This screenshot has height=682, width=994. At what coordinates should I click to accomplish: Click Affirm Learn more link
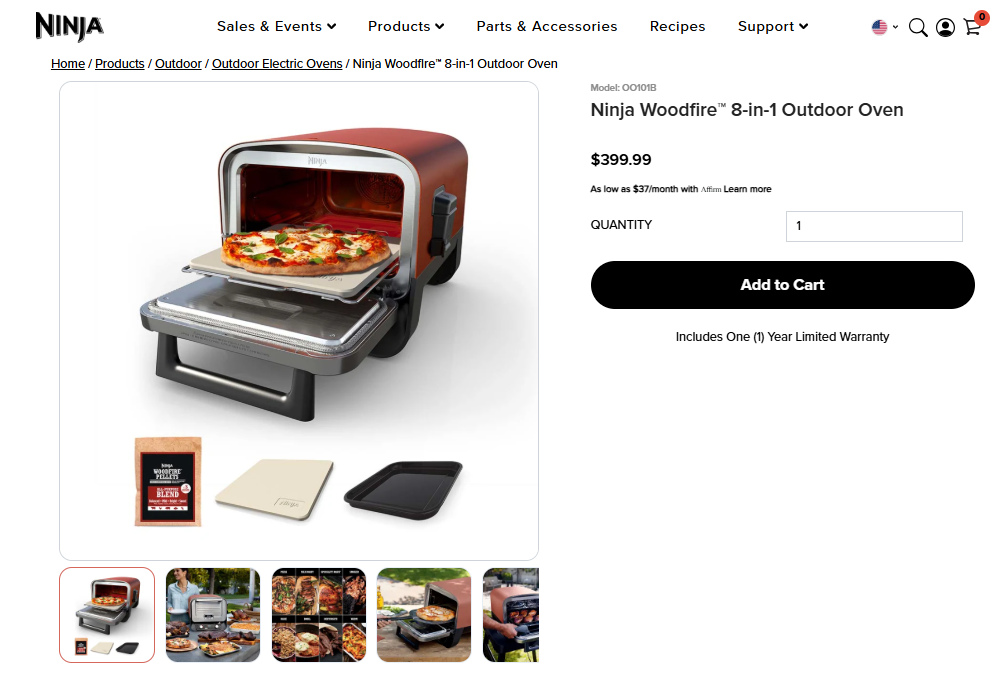[747, 189]
